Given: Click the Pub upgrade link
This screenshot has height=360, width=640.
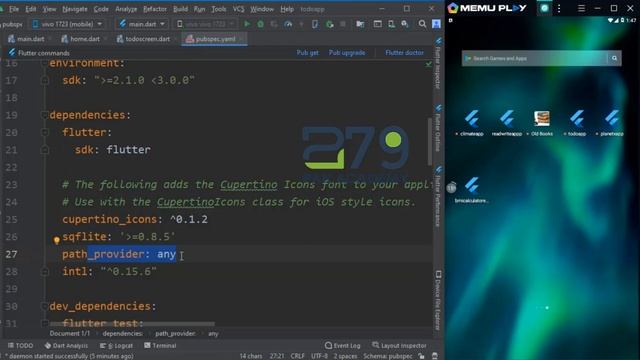Looking at the screenshot, I should point(347,53).
